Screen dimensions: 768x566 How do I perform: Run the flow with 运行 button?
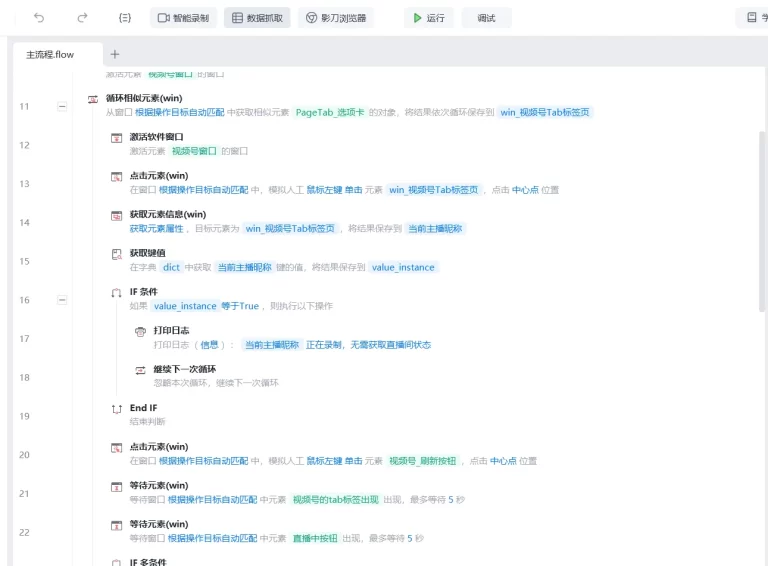[429, 18]
